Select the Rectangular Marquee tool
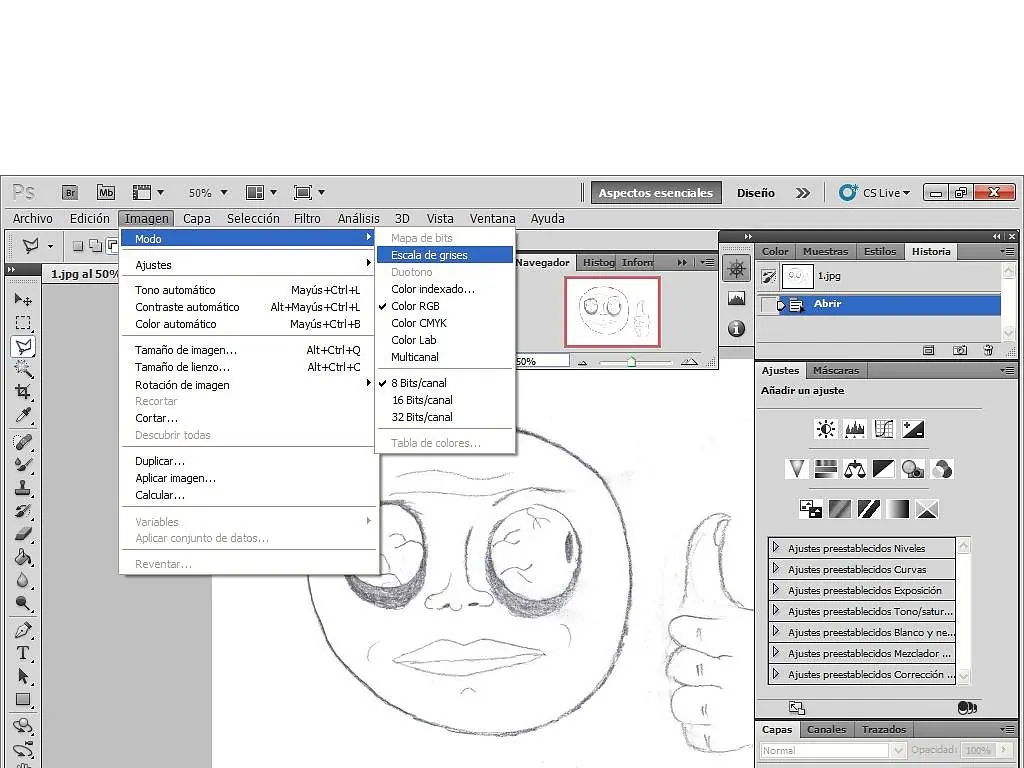The image size is (1024, 768). coord(23,323)
